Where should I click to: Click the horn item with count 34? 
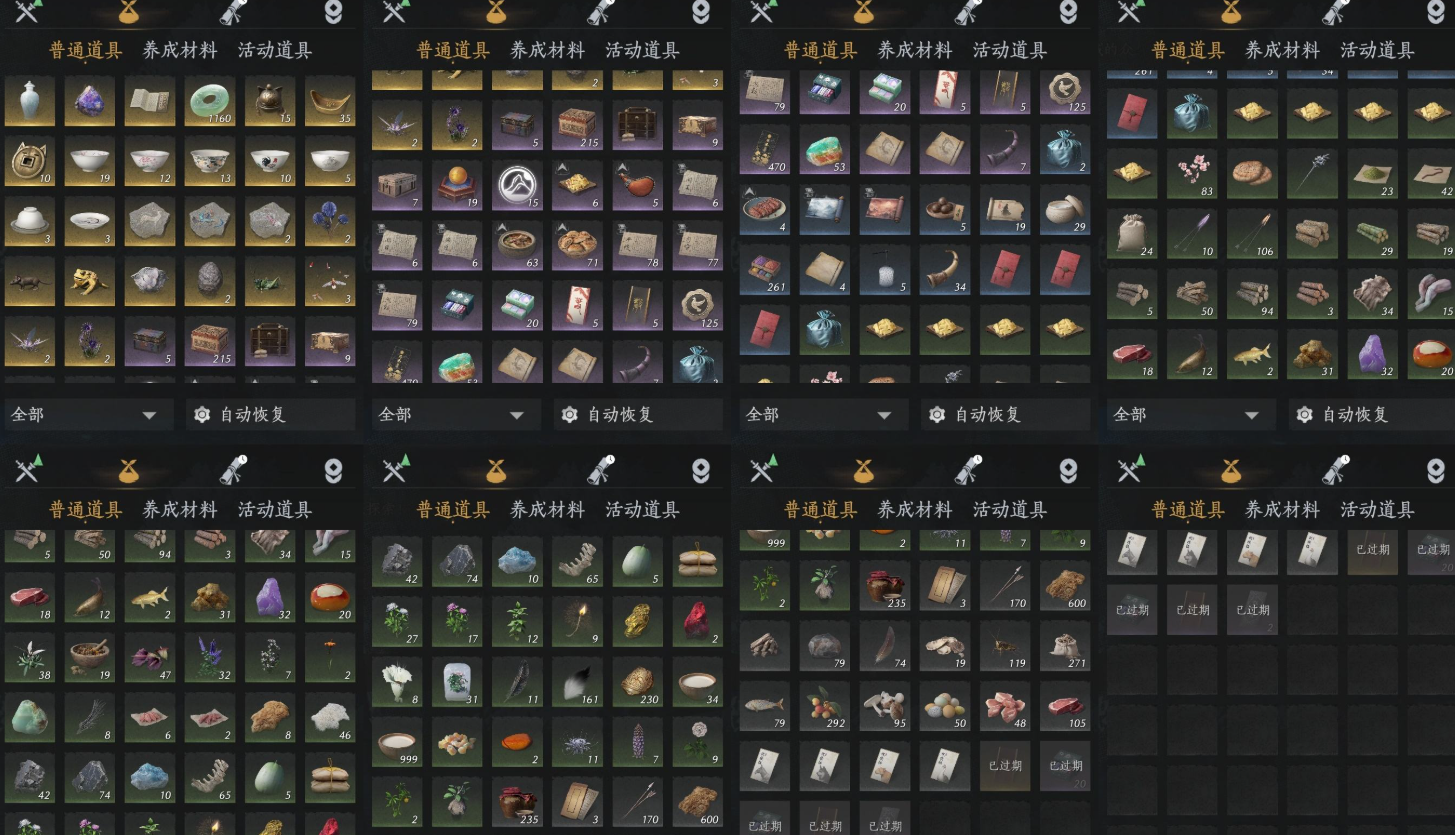[x=944, y=270]
